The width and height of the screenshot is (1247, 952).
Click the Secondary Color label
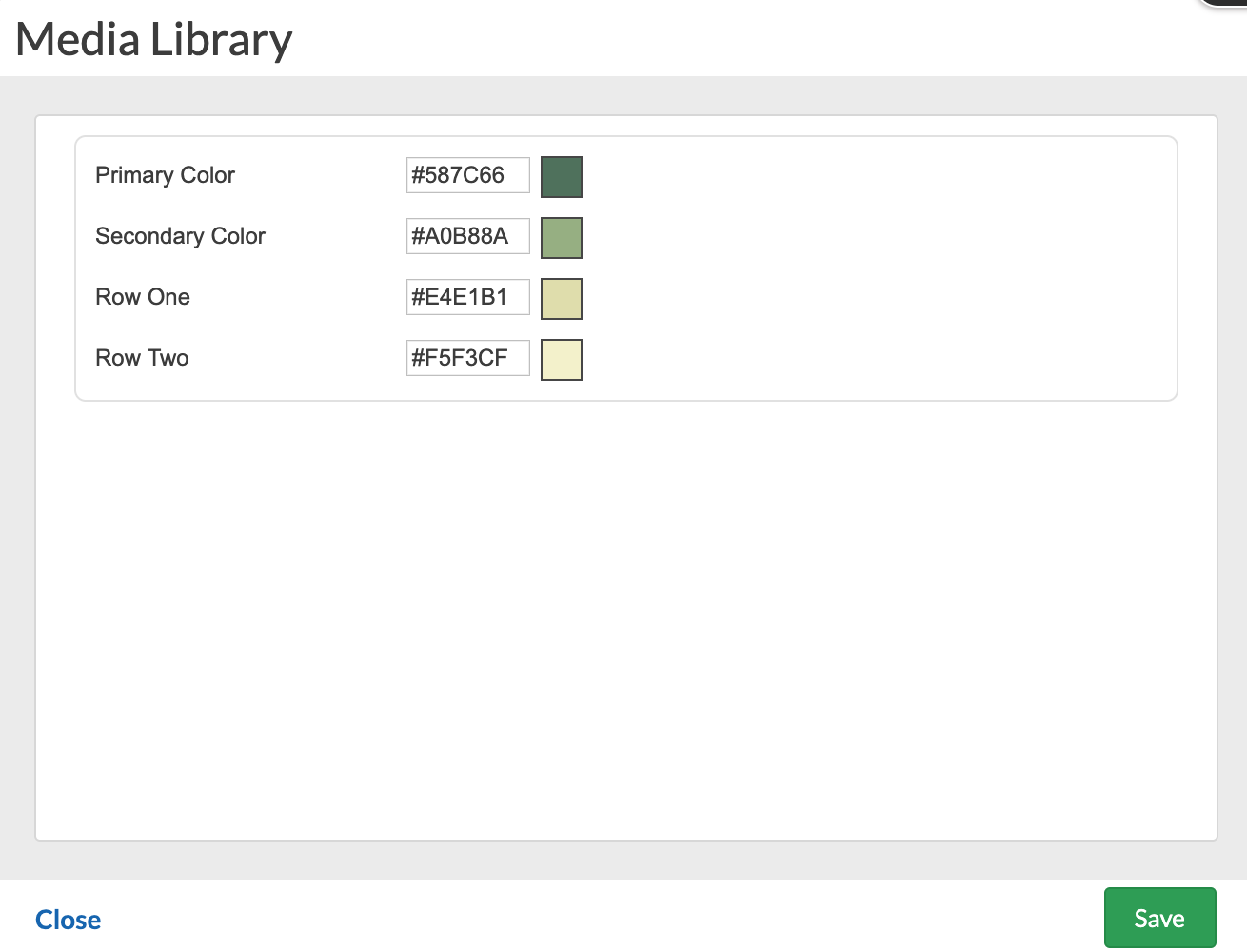pyautogui.click(x=180, y=236)
